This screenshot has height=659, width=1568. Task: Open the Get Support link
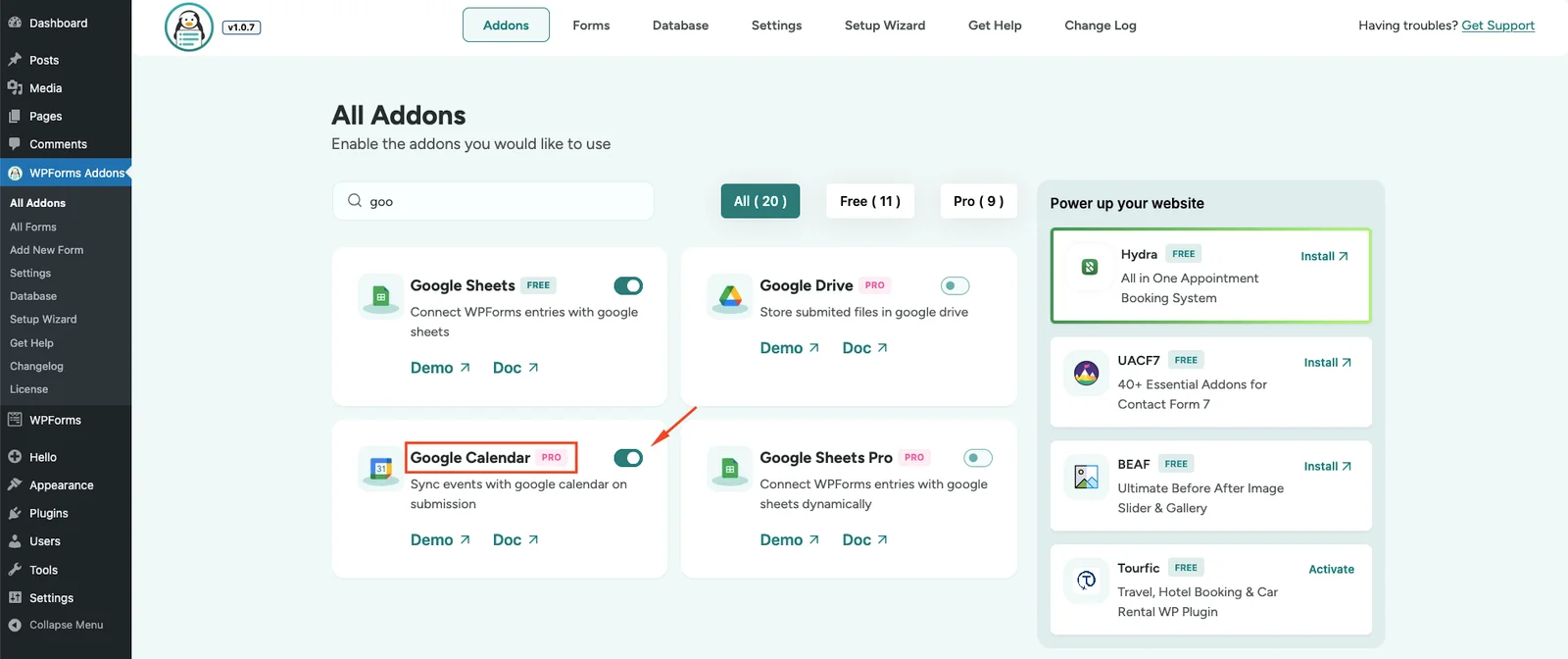(1497, 25)
